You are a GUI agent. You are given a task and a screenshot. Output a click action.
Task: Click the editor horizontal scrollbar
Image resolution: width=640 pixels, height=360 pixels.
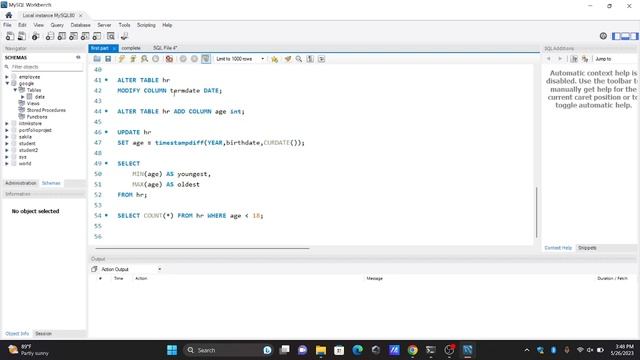click(202, 248)
